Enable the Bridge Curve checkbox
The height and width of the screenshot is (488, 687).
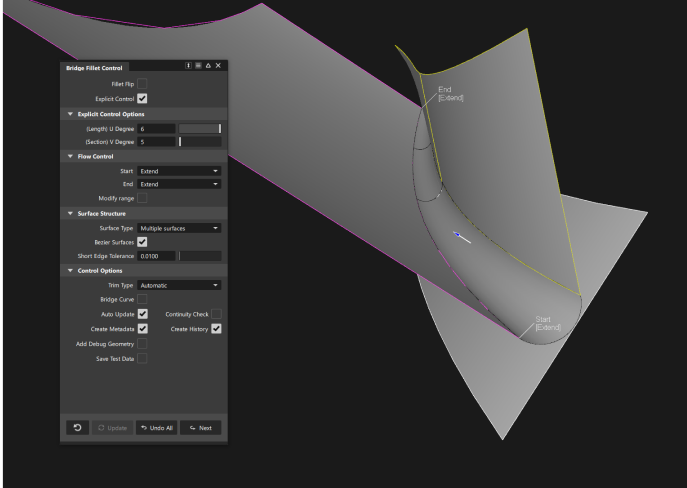142,299
